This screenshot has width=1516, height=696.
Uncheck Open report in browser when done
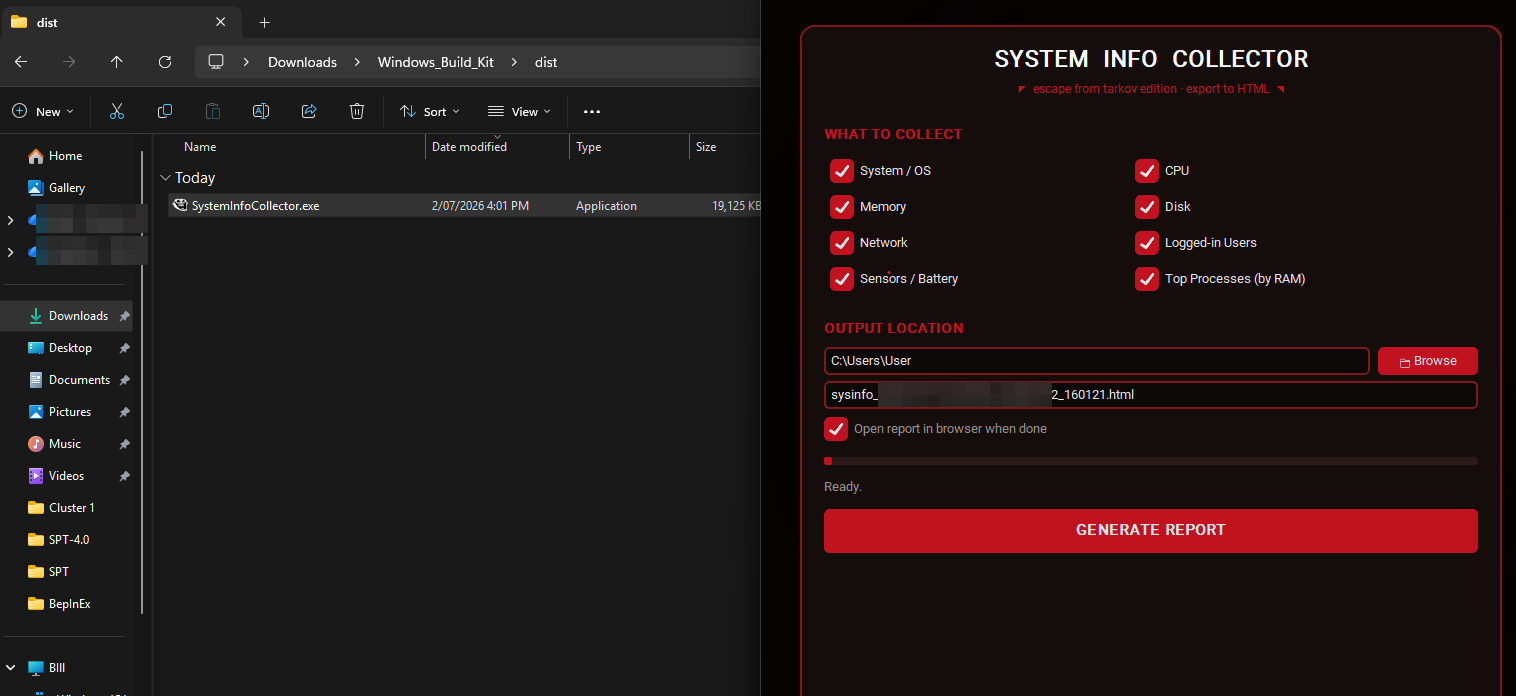pyautogui.click(x=836, y=429)
